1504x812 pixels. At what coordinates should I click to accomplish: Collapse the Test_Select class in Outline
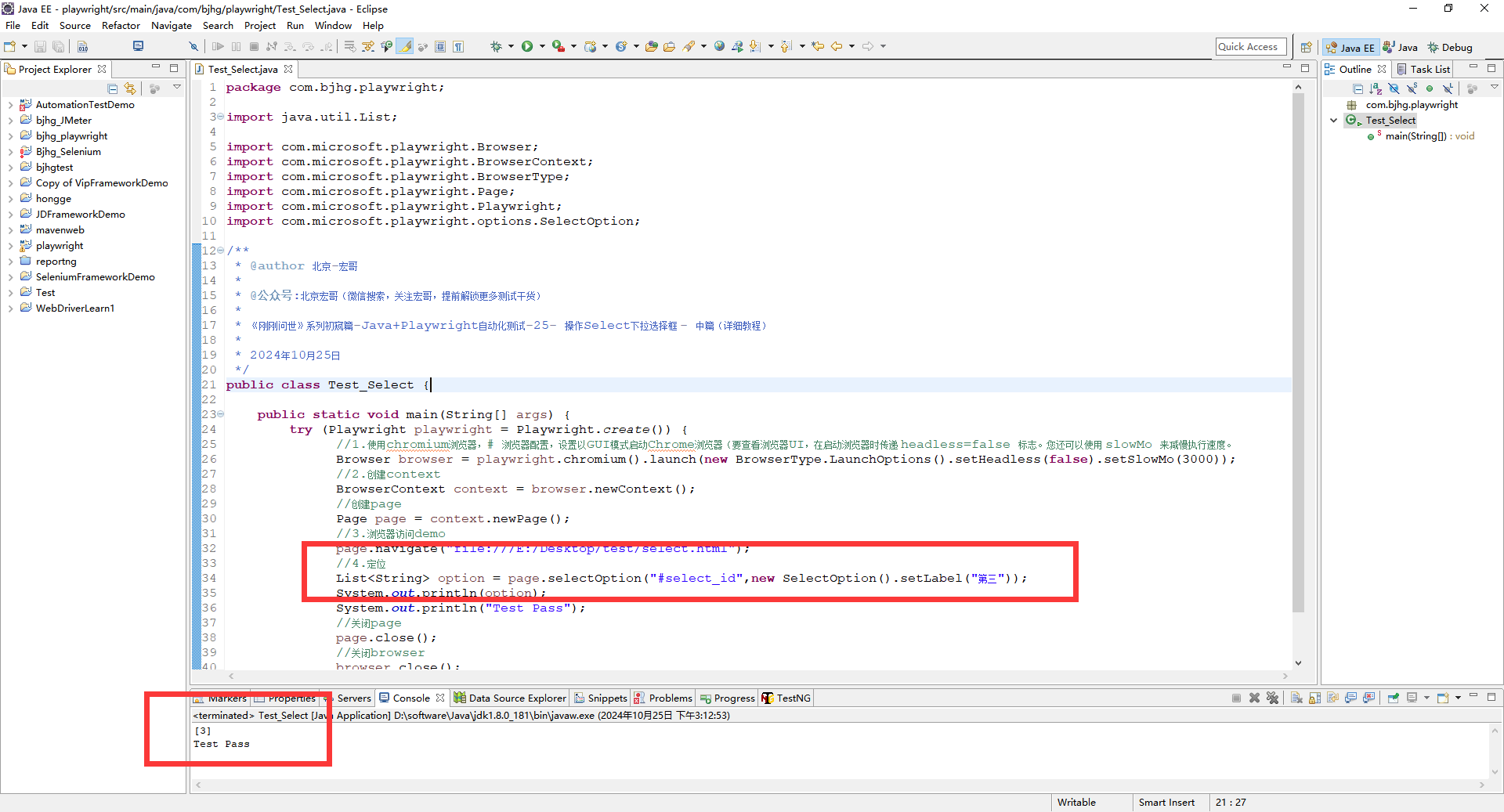click(x=1334, y=121)
